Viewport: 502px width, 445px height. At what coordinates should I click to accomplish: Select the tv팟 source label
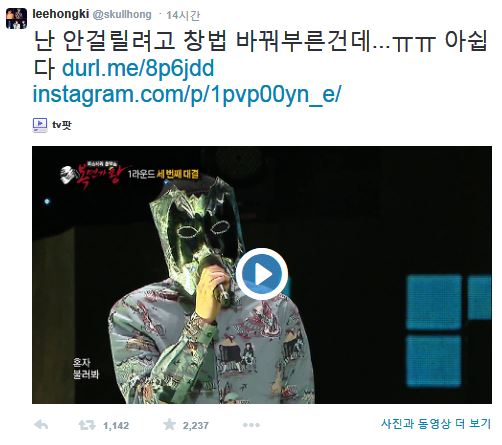[62, 125]
